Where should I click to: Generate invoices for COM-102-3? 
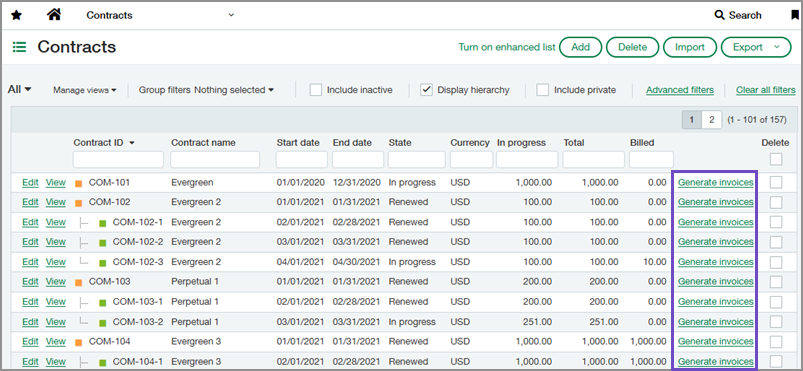tap(715, 262)
